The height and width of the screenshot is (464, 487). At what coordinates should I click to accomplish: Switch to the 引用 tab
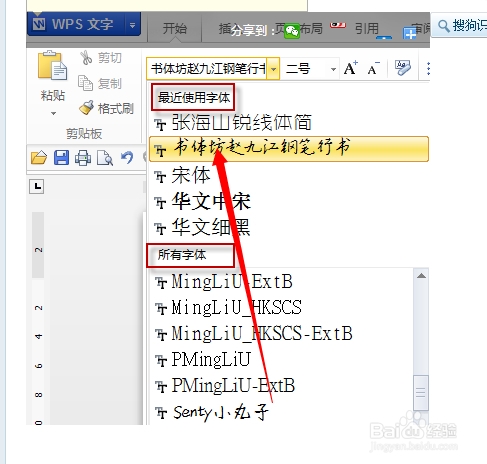(x=367, y=29)
